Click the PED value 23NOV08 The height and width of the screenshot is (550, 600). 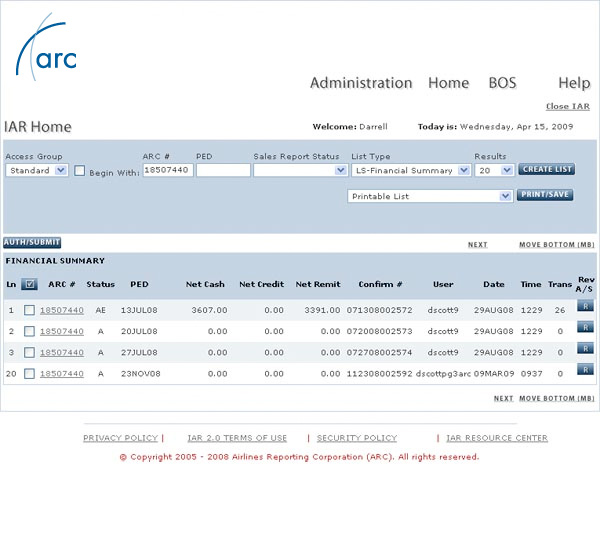point(140,374)
